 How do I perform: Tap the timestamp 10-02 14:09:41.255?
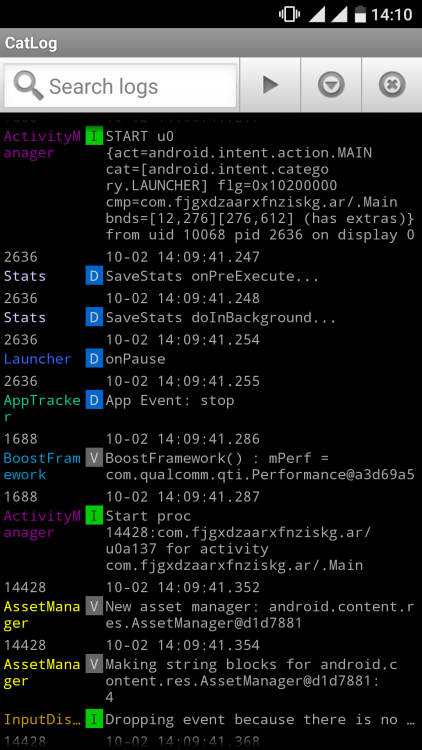point(182,381)
